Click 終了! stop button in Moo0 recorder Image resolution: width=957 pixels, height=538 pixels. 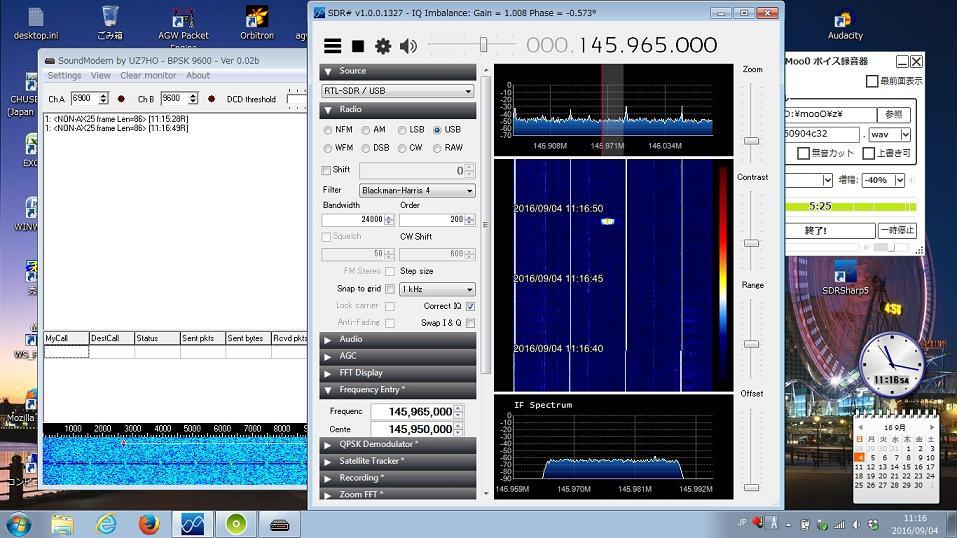(830, 231)
